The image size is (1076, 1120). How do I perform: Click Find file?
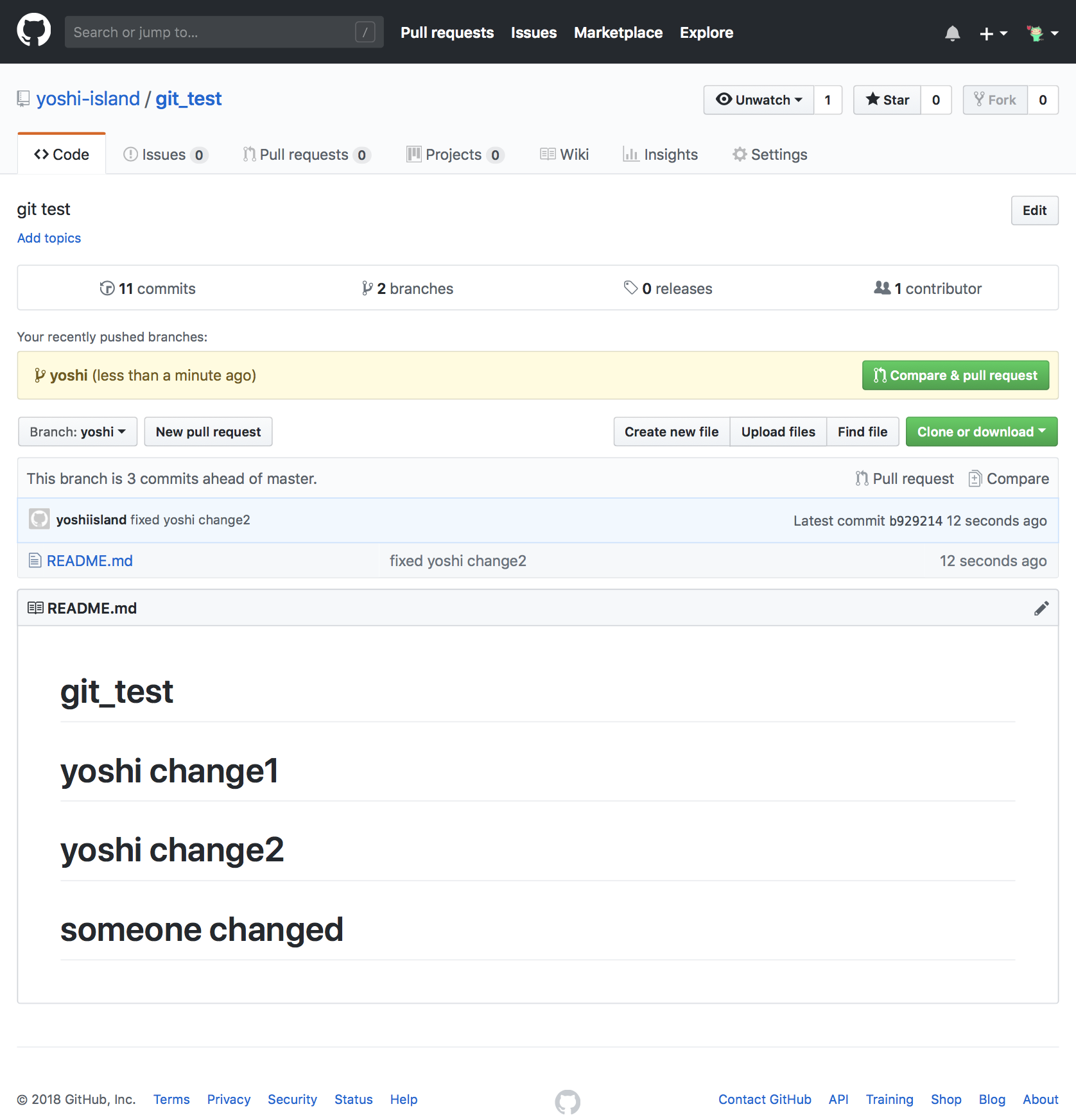(x=862, y=432)
